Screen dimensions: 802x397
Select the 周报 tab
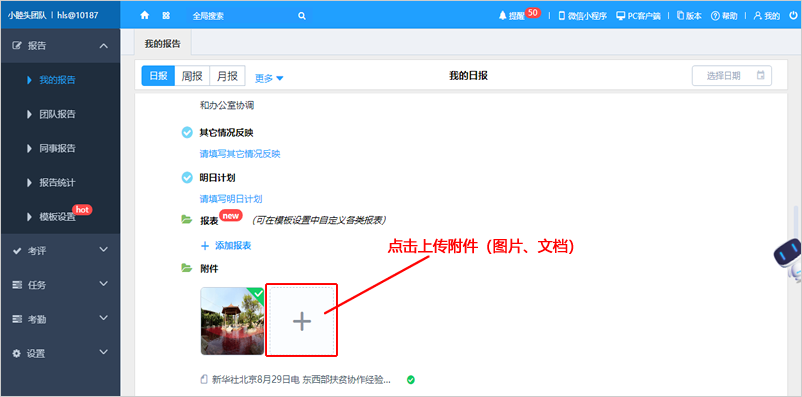point(192,76)
